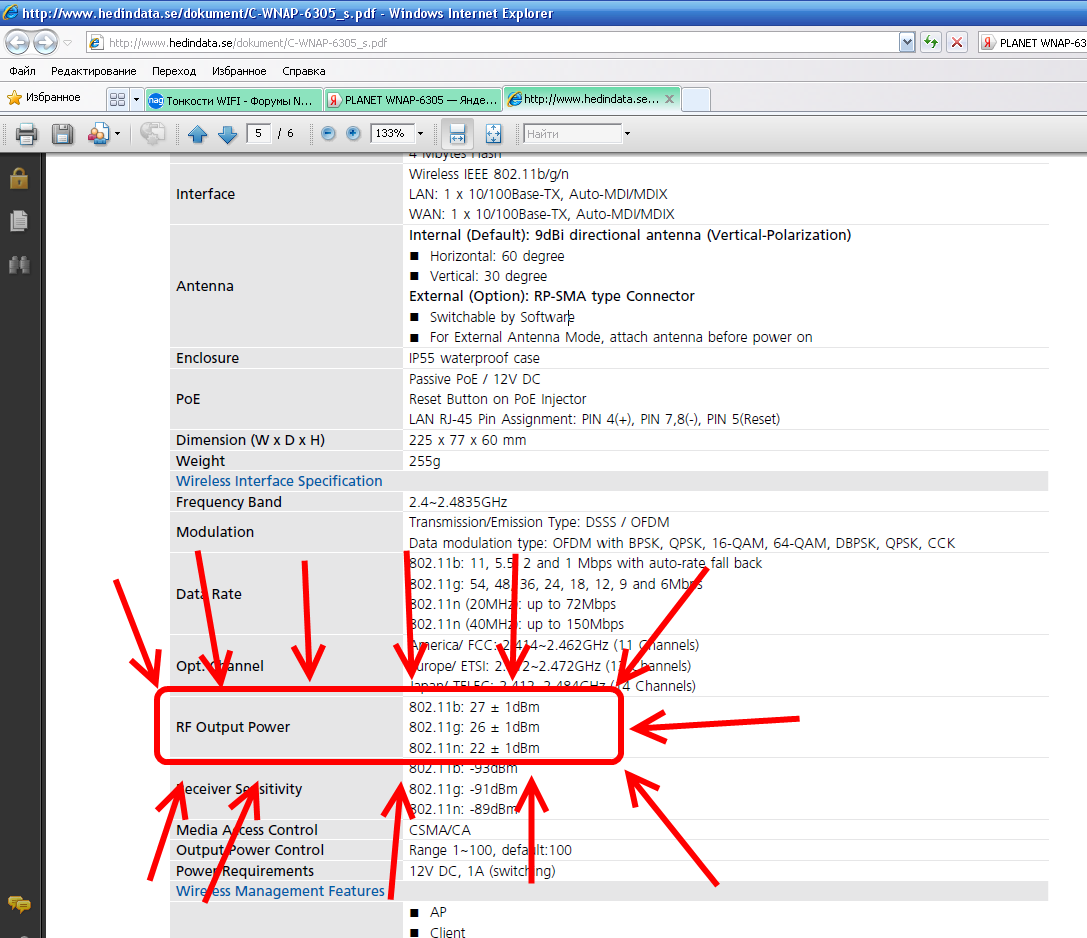Open the page thumbnails sidebar panel
1087x938 pixels.
[x=19, y=221]
